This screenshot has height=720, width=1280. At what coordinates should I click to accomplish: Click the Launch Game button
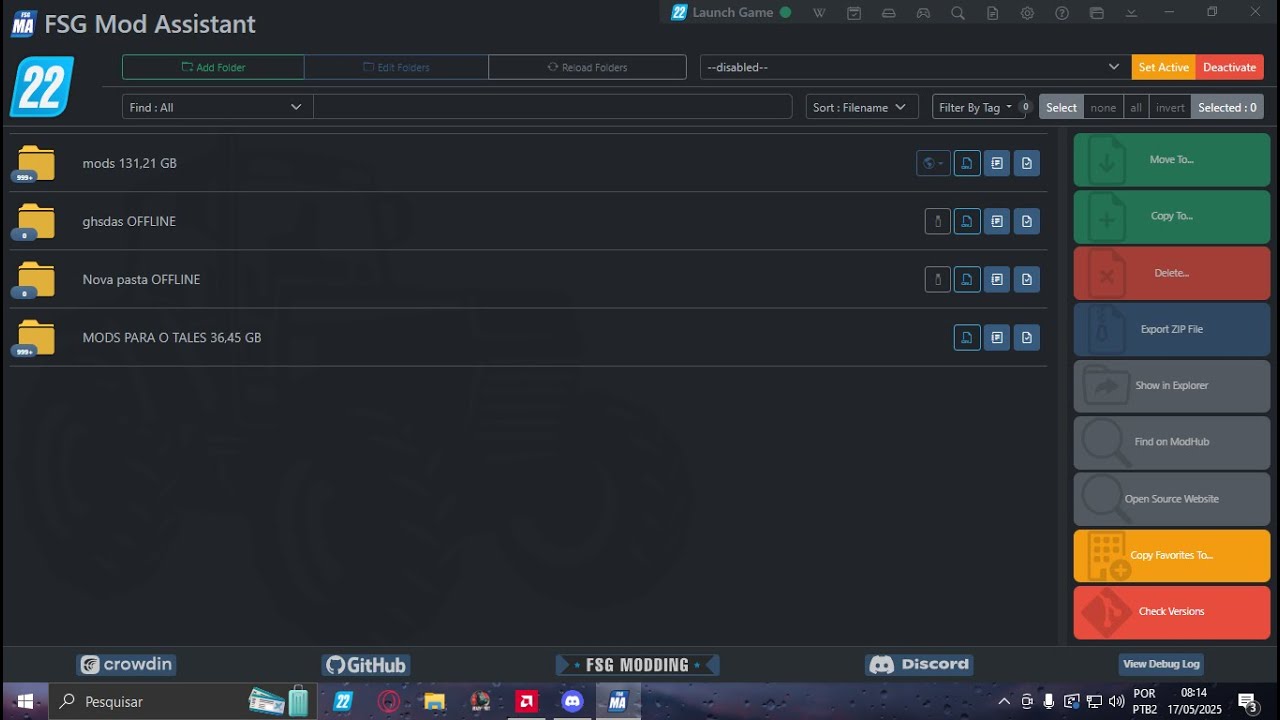(x=731, y=13)
